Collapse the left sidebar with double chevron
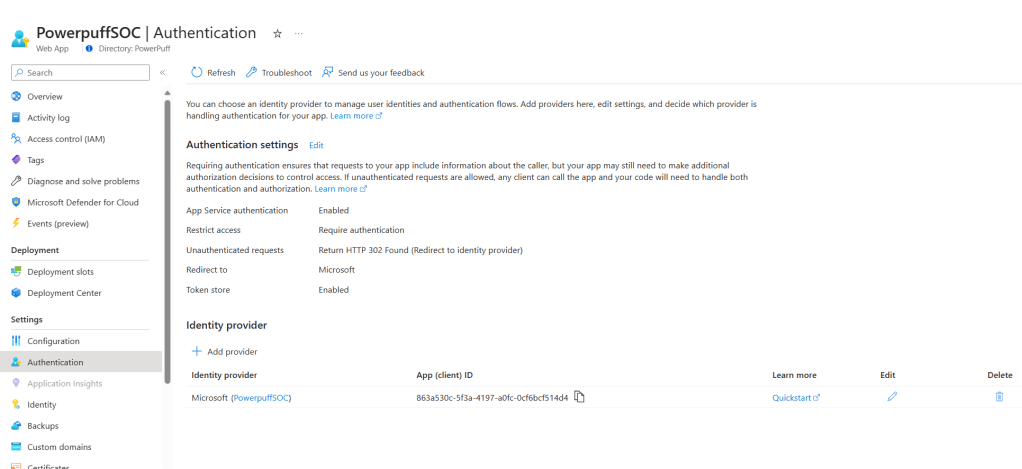This screenshot has height=469, width=1022. (x=162, y=72)
